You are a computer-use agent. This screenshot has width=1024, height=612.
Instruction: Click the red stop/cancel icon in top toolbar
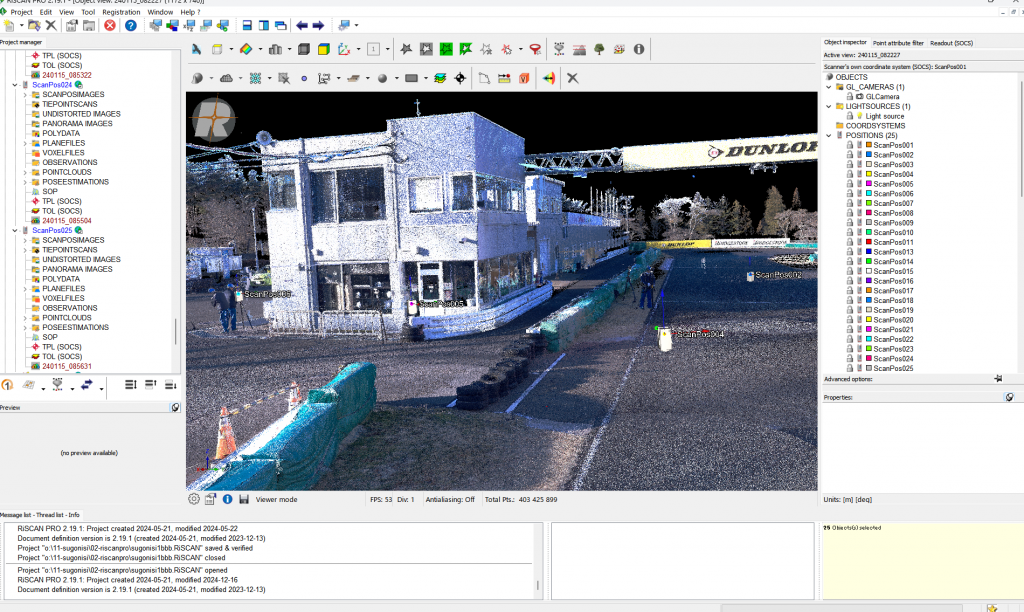(109, 25)
